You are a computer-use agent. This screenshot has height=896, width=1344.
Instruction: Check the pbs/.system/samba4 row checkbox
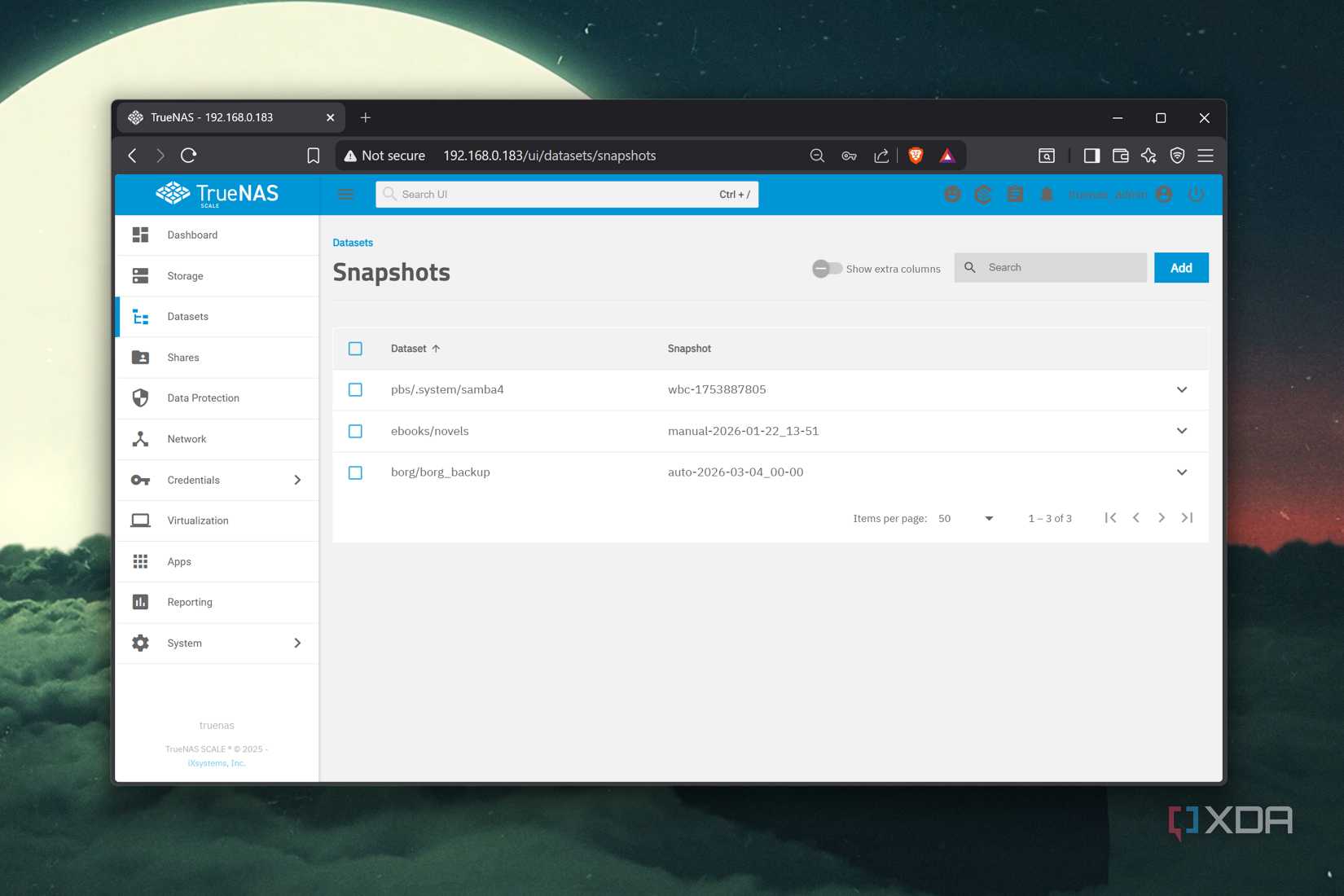click(x=355, y=389)
